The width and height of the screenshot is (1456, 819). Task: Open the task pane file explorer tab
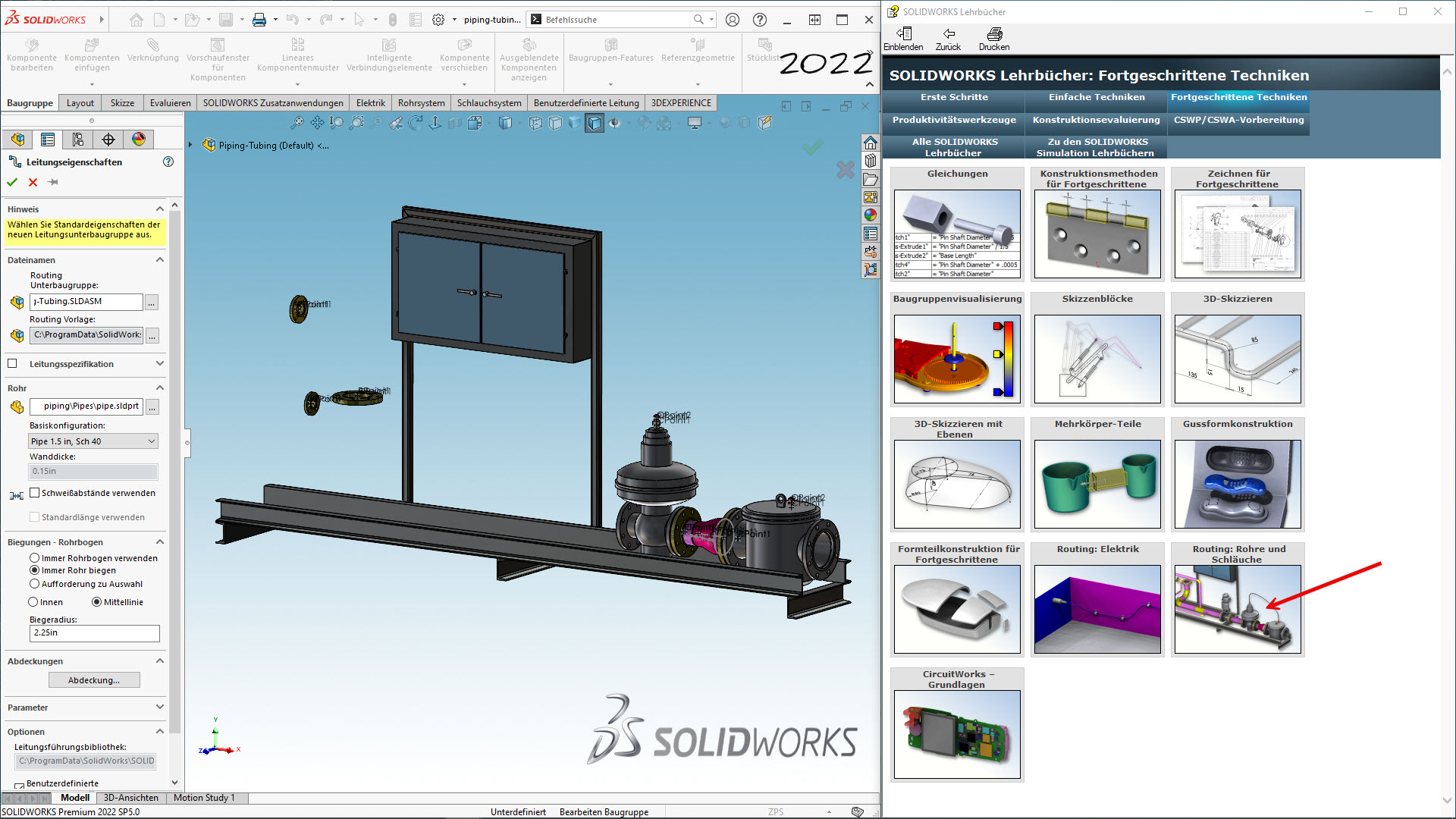click(x=871, y=179)
